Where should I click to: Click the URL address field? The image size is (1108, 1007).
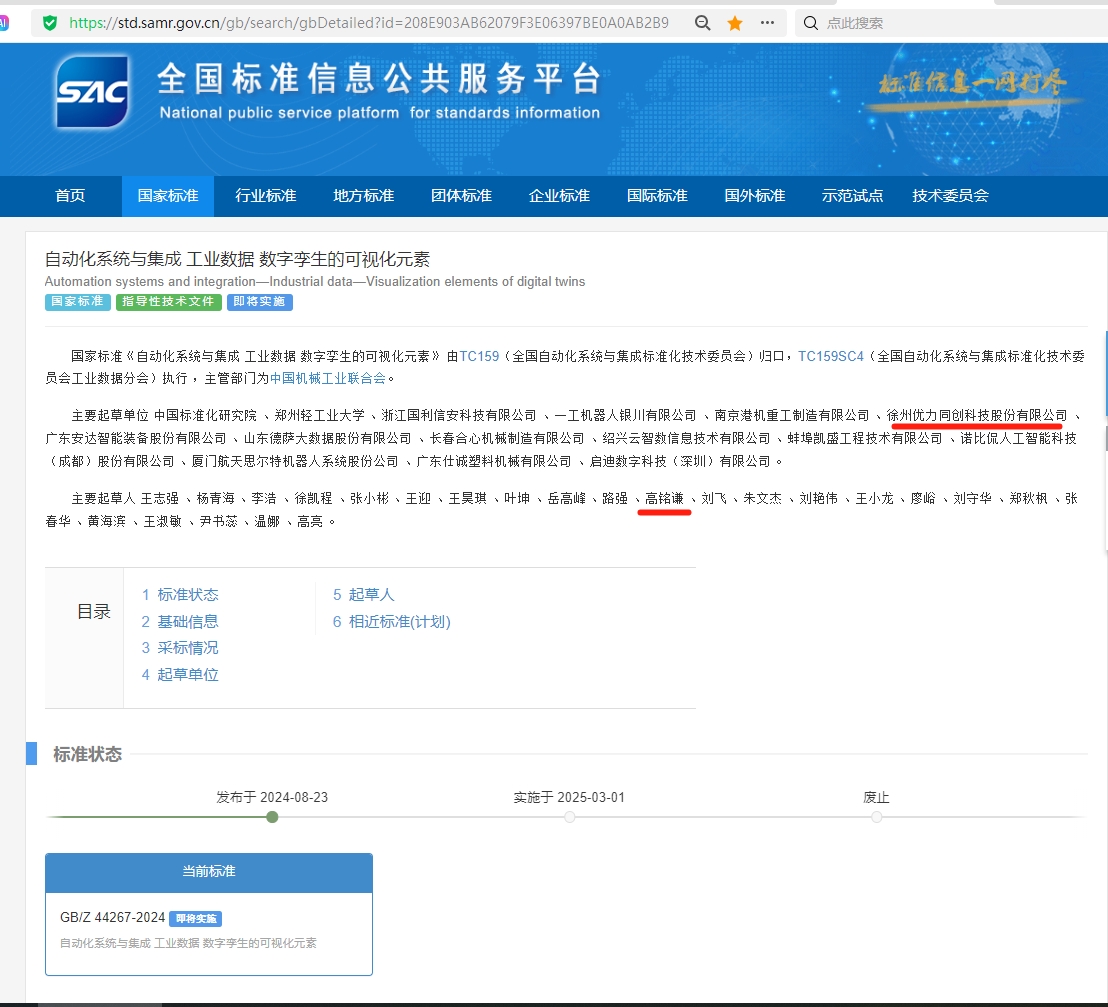pyautogui.click(x=369, y=23)
